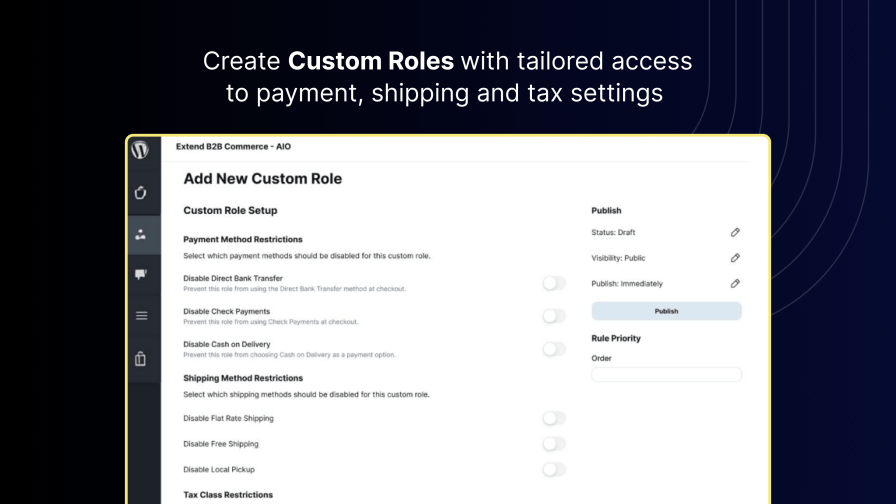Open the clipboard icon in sidebar
Image resolution: width=896 pixels, height=504 pixels.
click(141, 359)
